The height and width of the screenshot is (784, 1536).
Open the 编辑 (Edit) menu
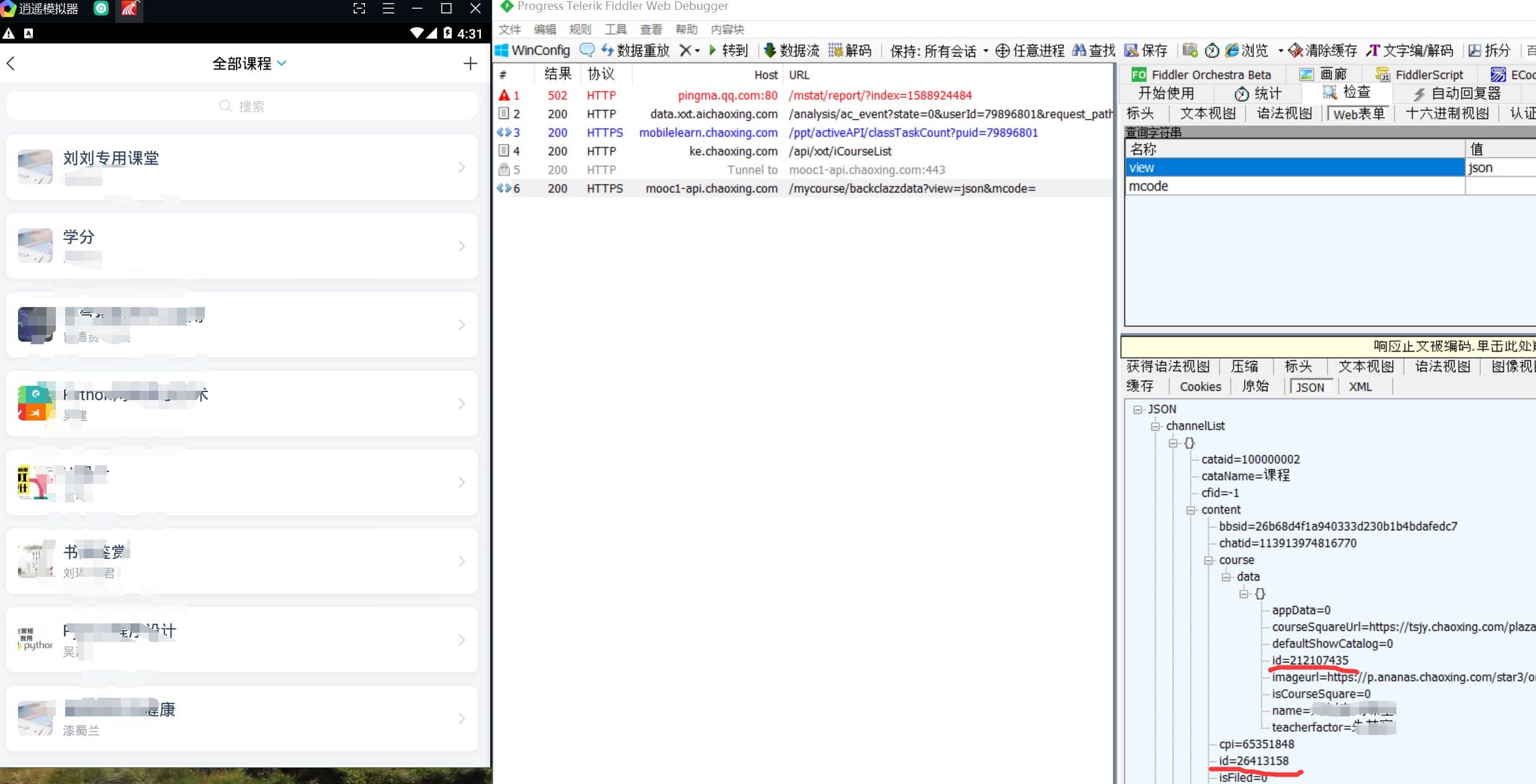pos(545,29)
